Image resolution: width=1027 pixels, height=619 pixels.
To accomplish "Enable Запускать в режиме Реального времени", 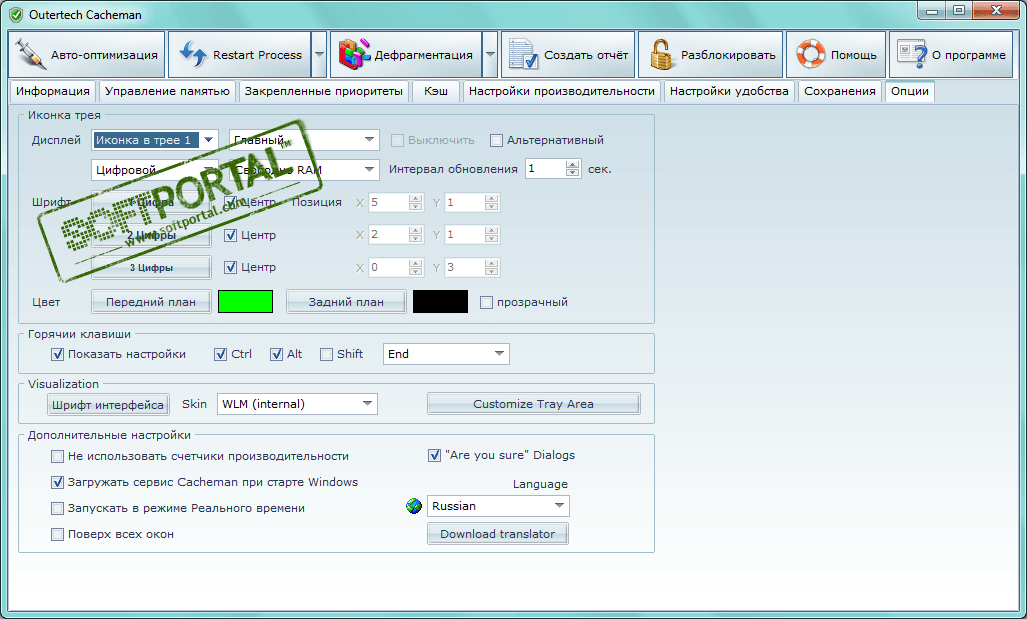I will 58,508.
